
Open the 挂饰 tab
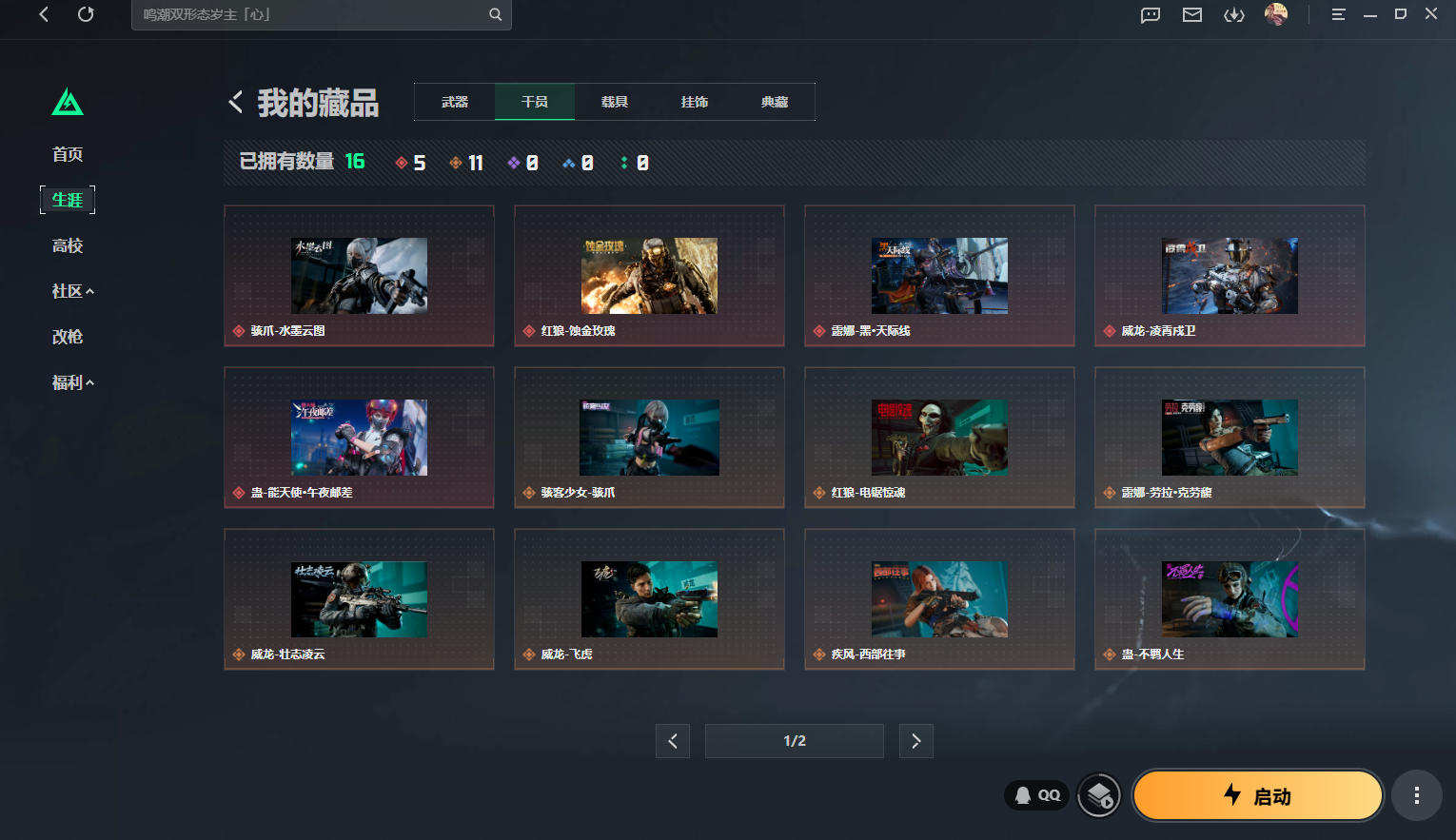(x=695, y=102)
